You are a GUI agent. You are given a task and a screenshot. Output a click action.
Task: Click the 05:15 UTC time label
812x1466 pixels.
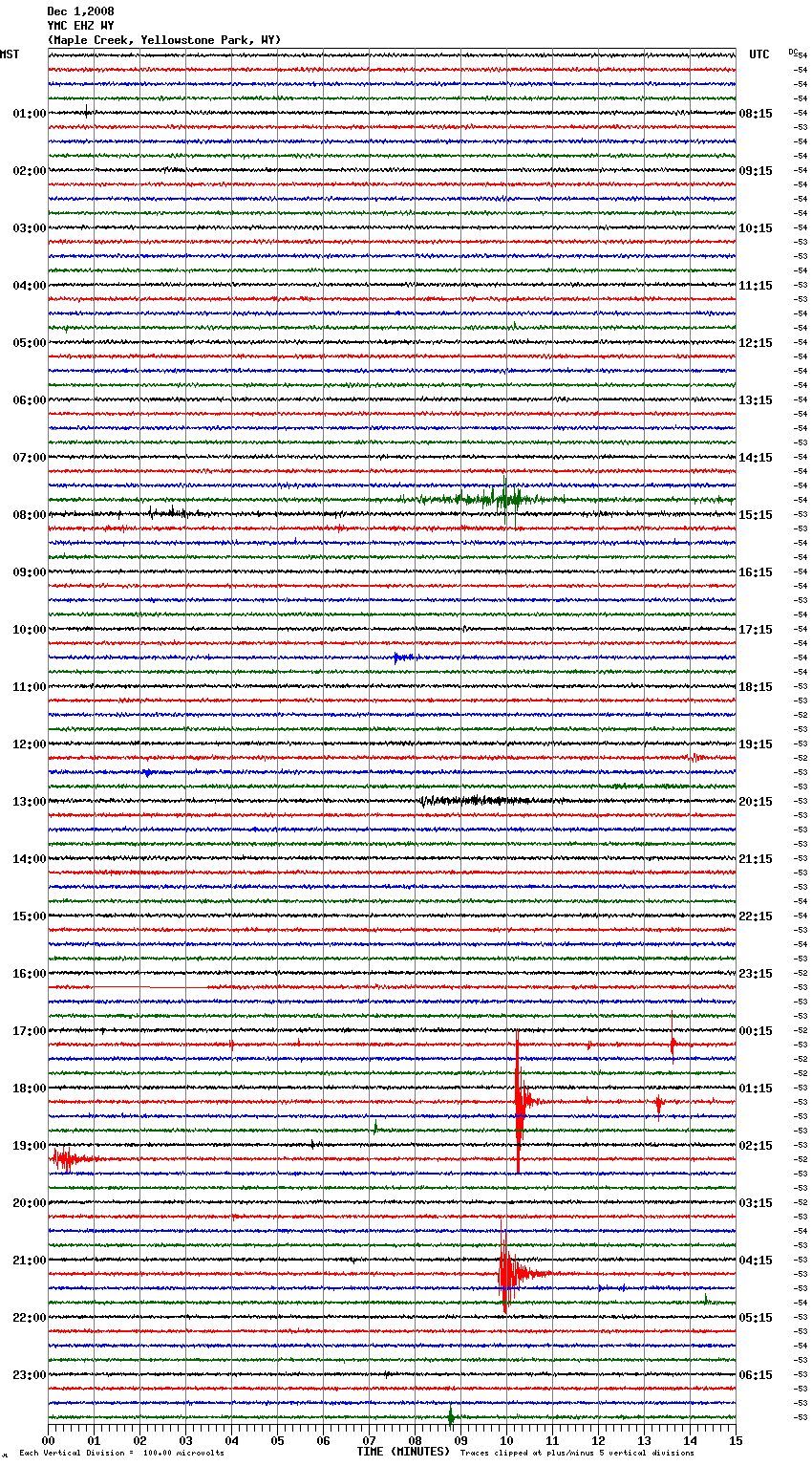(756, 1318)
